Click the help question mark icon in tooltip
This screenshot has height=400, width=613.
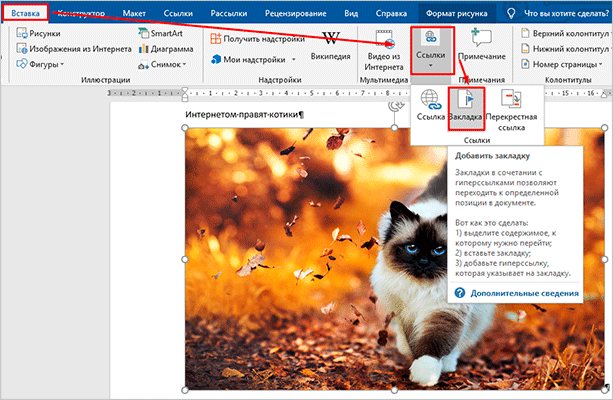coord(460,292)
